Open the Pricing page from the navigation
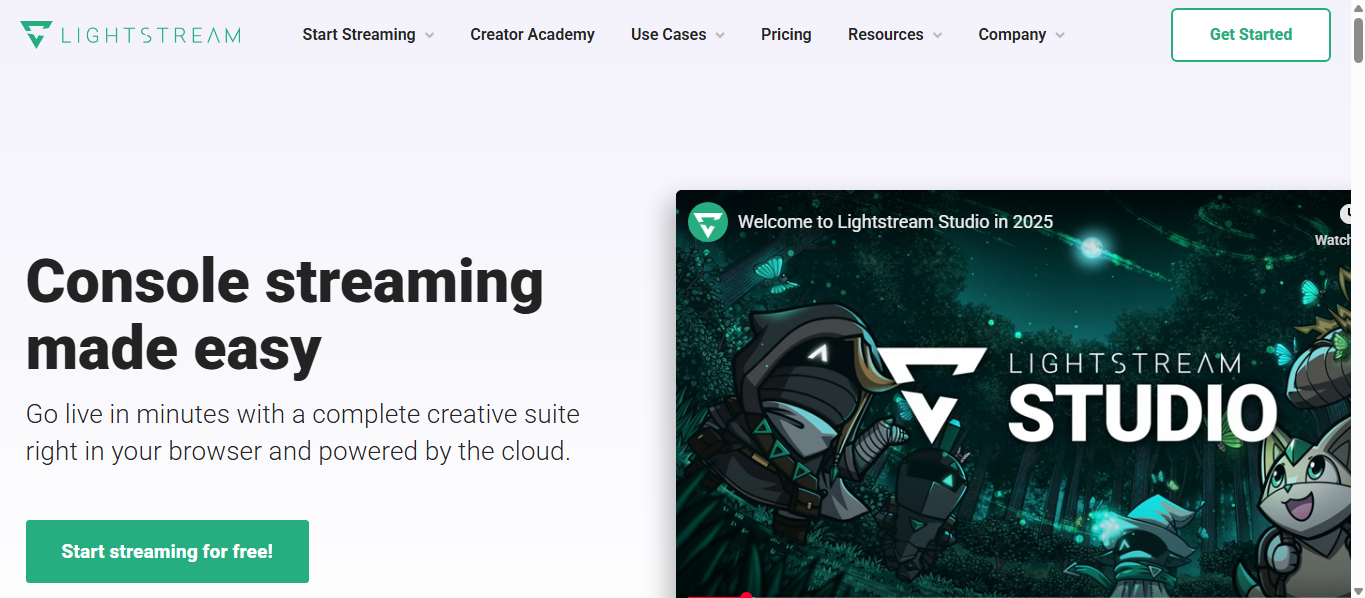Image resolution: width=1365 pixels, height=598 pixels. click(x=786, y=34)
